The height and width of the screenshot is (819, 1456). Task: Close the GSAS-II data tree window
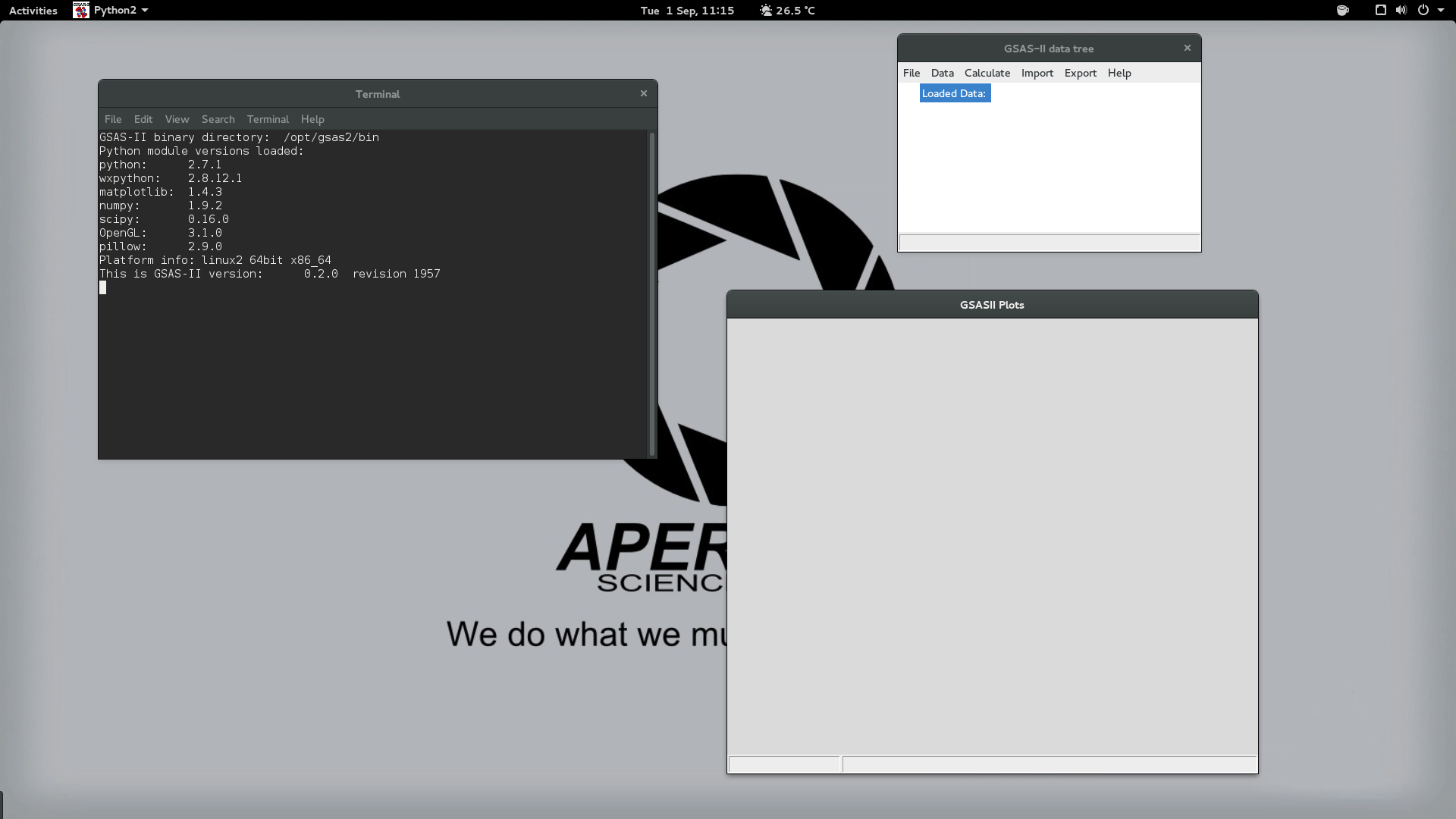click(1188, 48)
